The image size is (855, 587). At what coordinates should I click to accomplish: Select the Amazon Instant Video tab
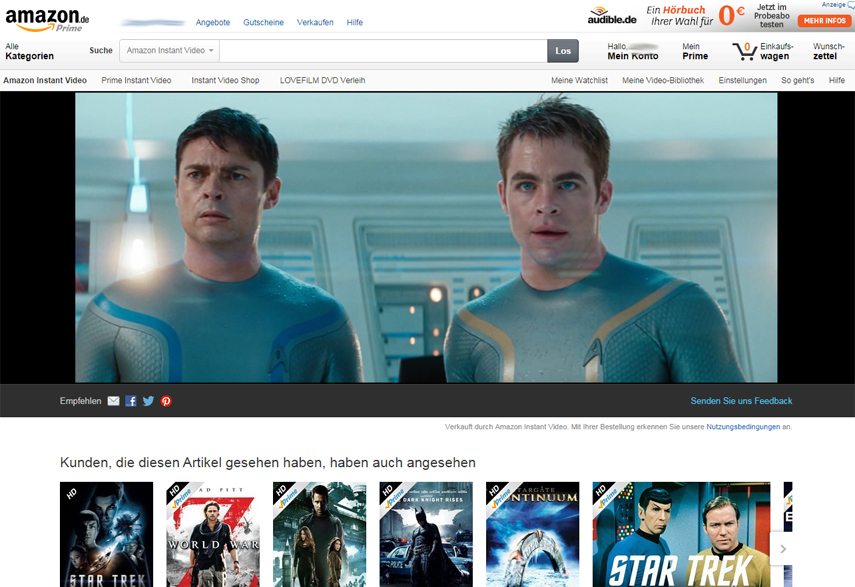coord(45,80)
